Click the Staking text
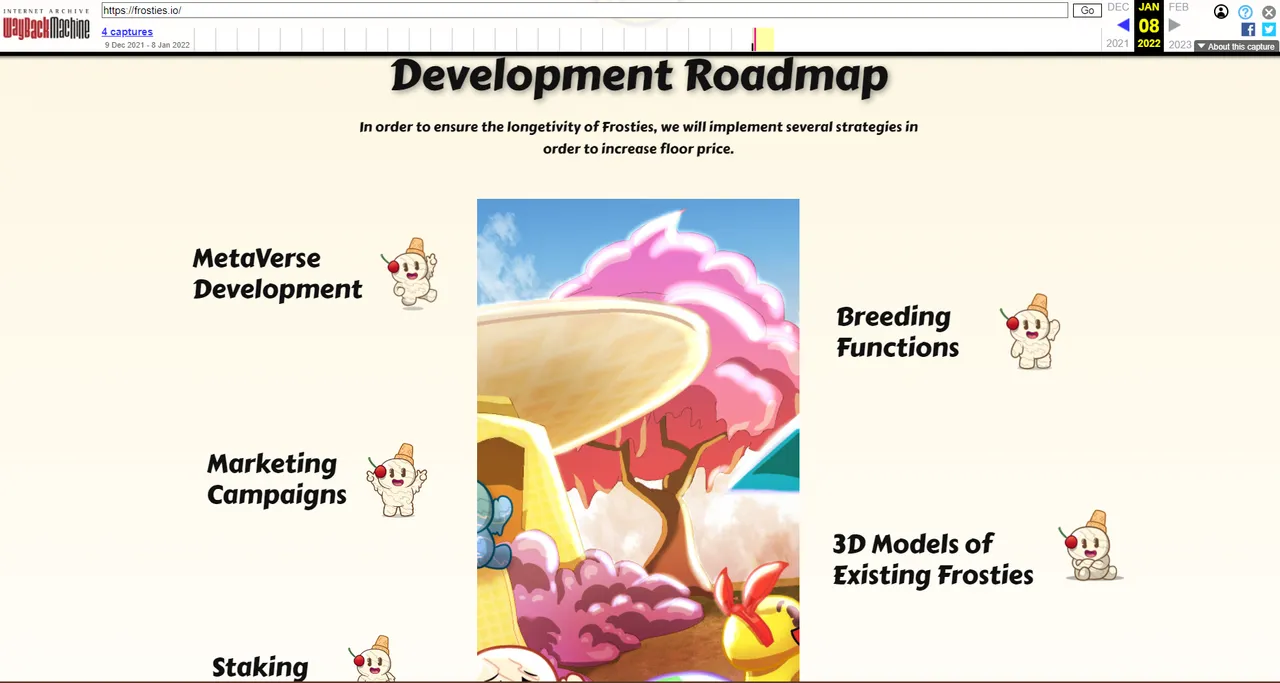The height and width of the screenshot is (683, 1280). click(260, 667)
